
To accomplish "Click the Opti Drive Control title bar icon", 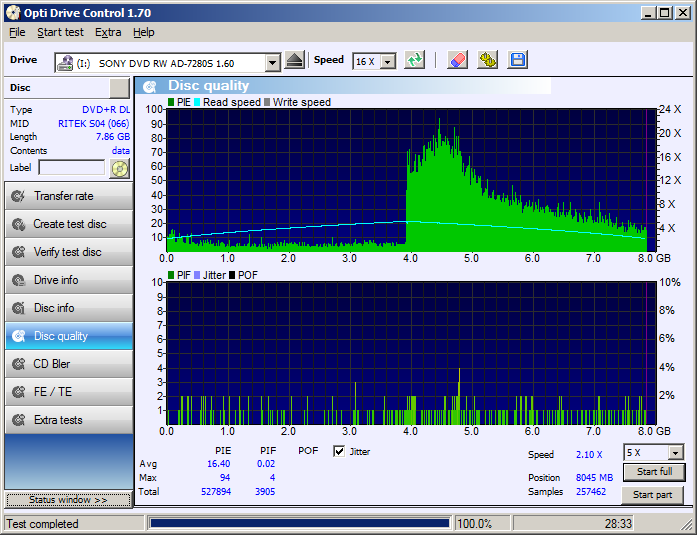I will tap(13, 13).
